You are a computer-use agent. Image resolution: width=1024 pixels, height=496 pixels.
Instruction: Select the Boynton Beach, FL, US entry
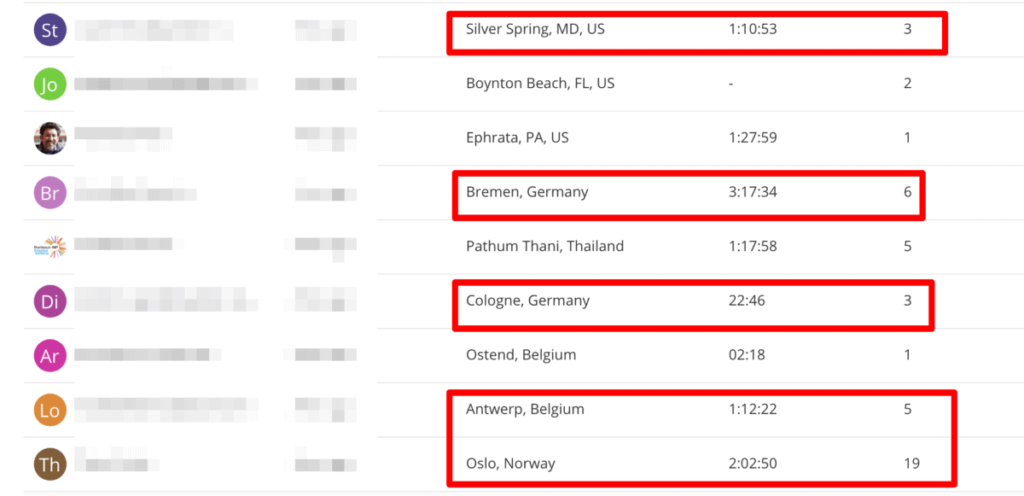pyautogui.click(x=540, y=83)
